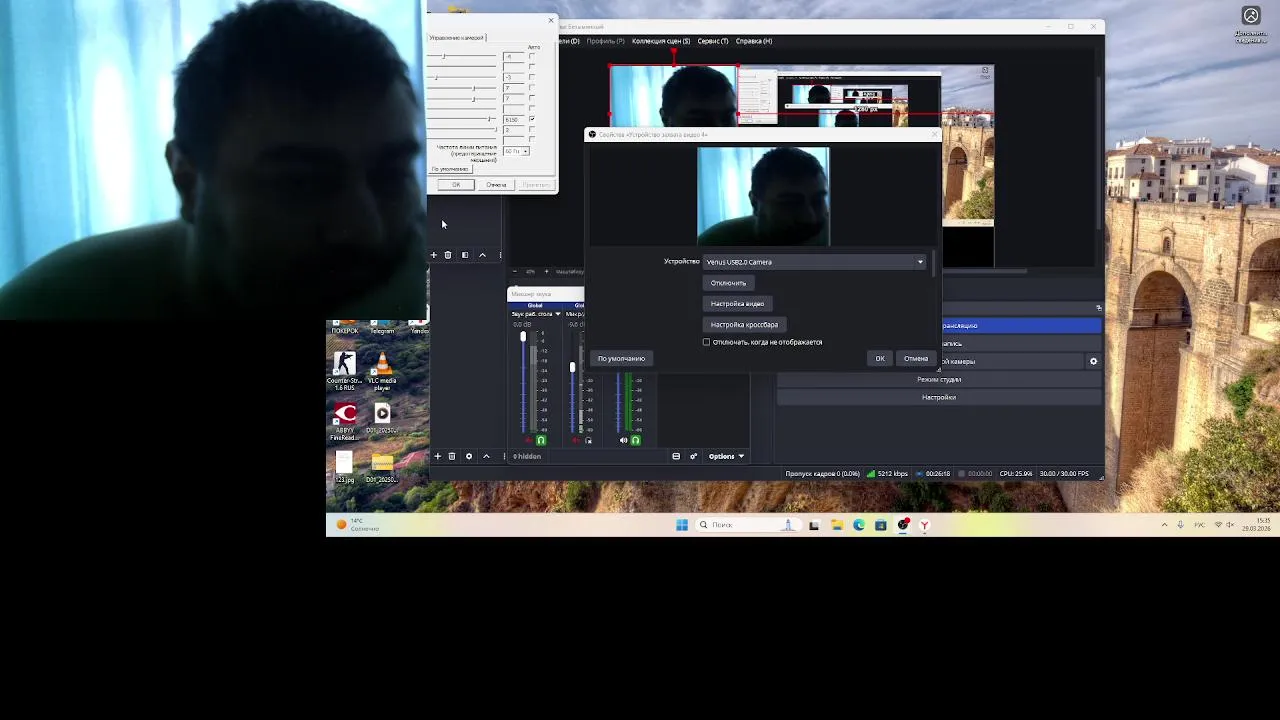Enable 'Отключать, когда не отображается' checkbox

(x=706, y=342)
